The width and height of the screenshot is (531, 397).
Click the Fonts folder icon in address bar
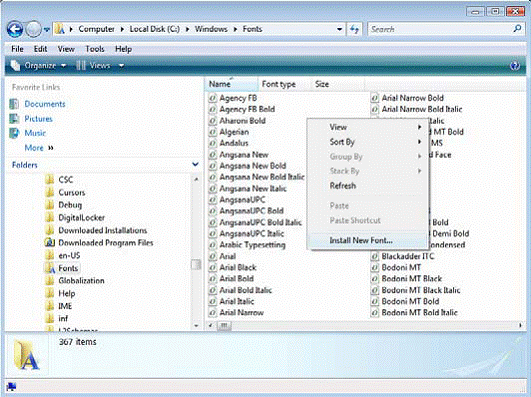[x=60, y=29]
